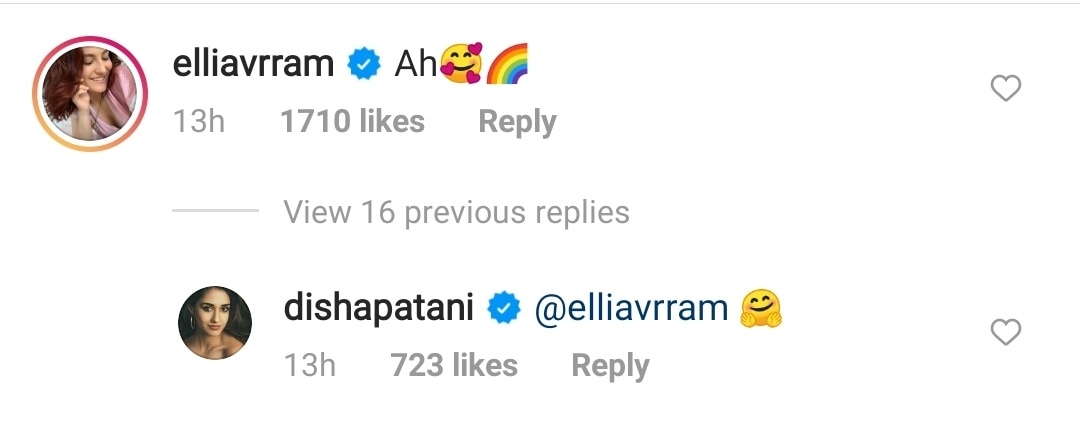Reply to elliavrram's comment
The width and height of the screenshot is (1080, 442).
point(517,122)
